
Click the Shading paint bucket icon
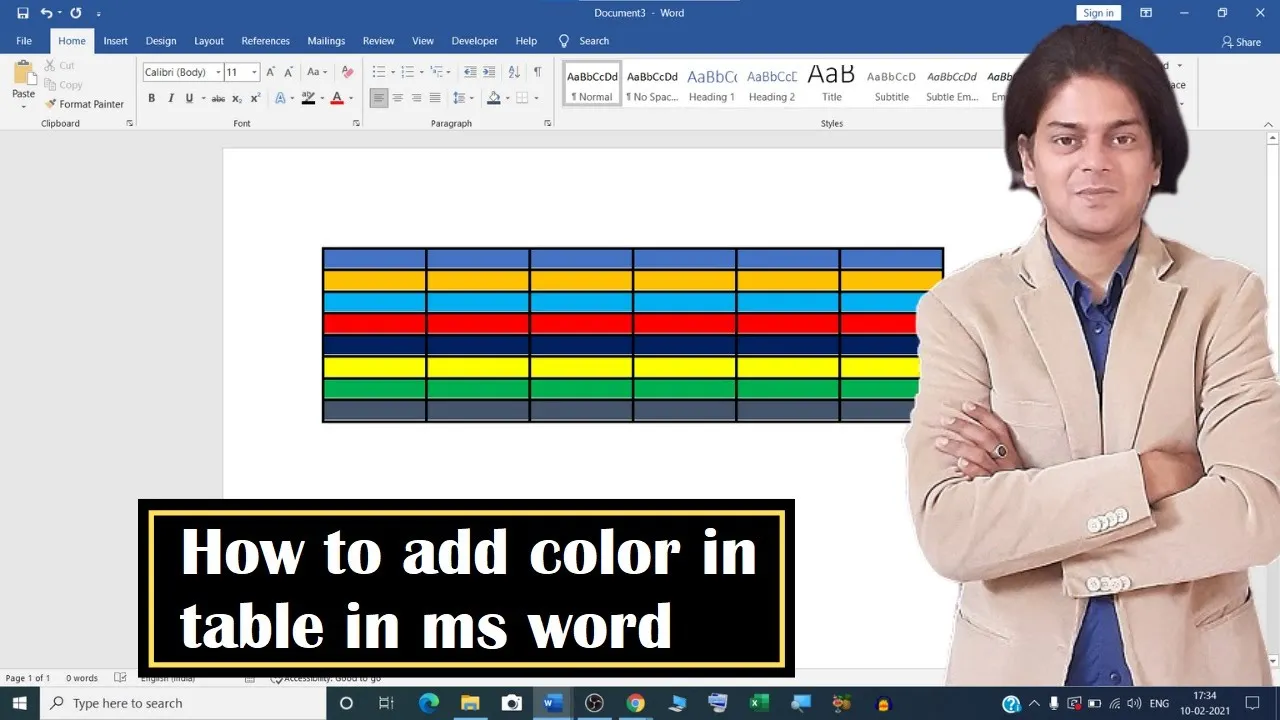tap(493, 98)
